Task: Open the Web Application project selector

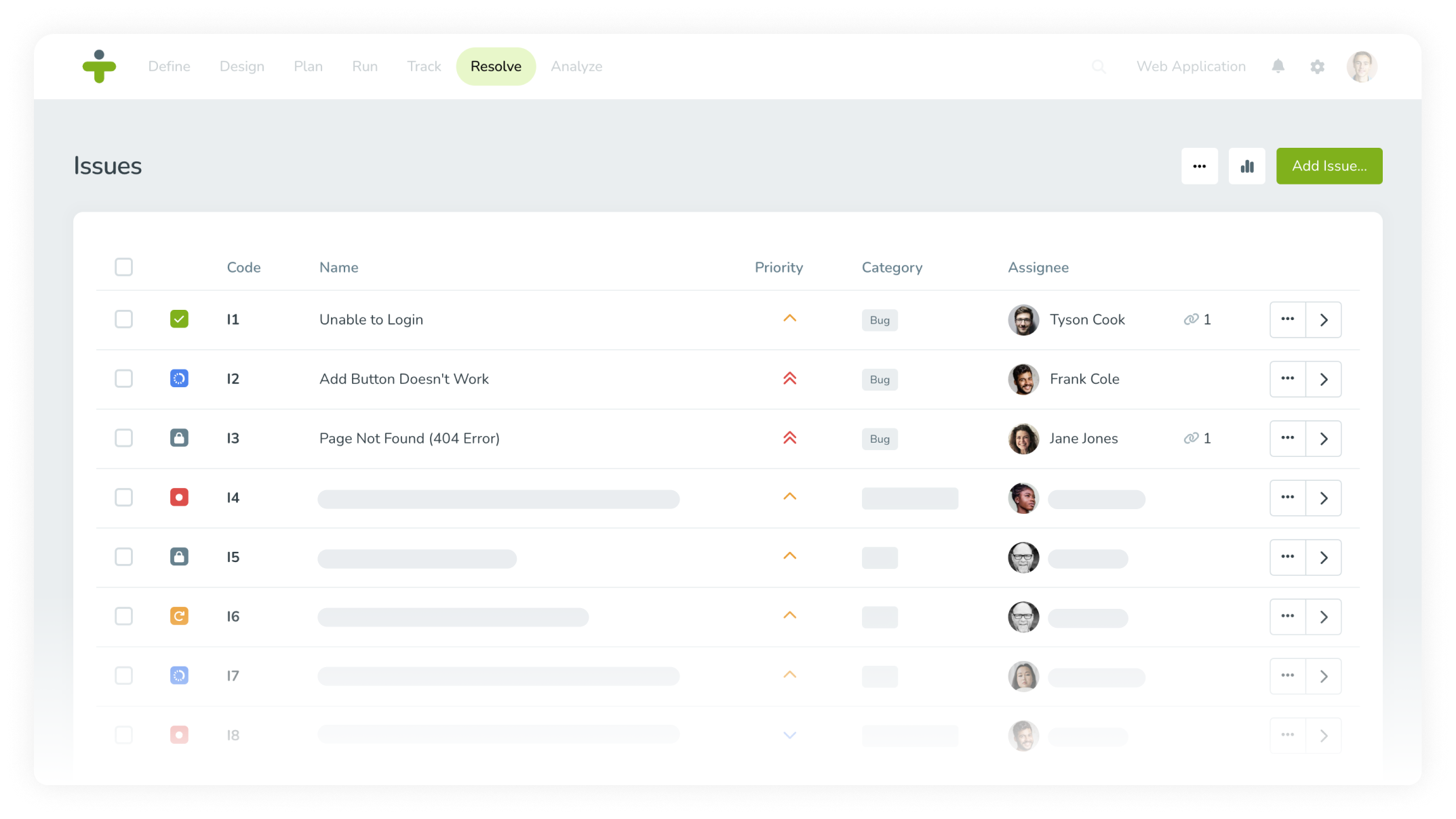Action: click(1191, 66)
